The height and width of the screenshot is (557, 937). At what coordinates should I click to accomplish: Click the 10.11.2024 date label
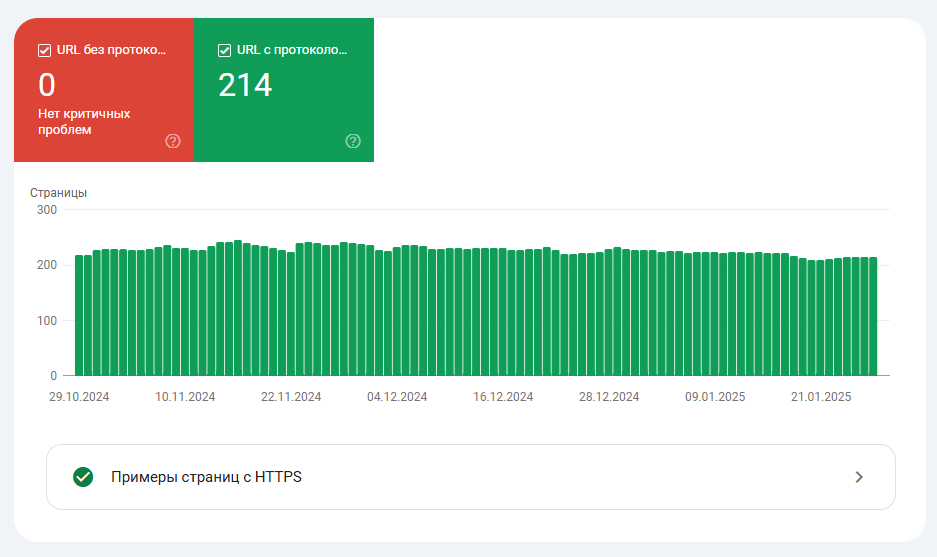185,397
